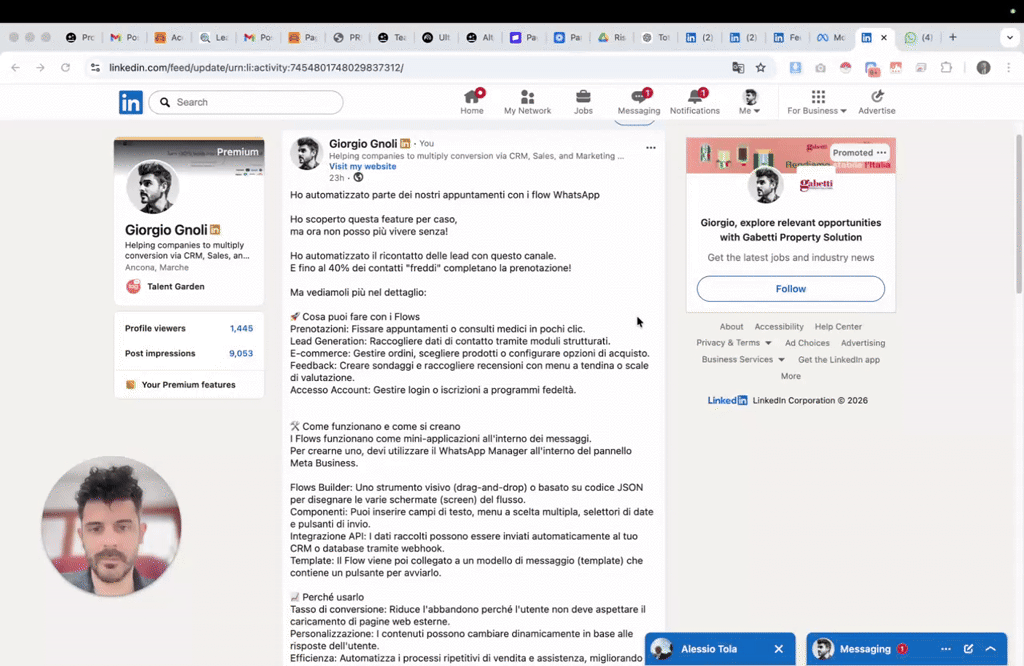The image size is (1024, 666).
Task: View site information icon in address bar
Action: (95, 67)
